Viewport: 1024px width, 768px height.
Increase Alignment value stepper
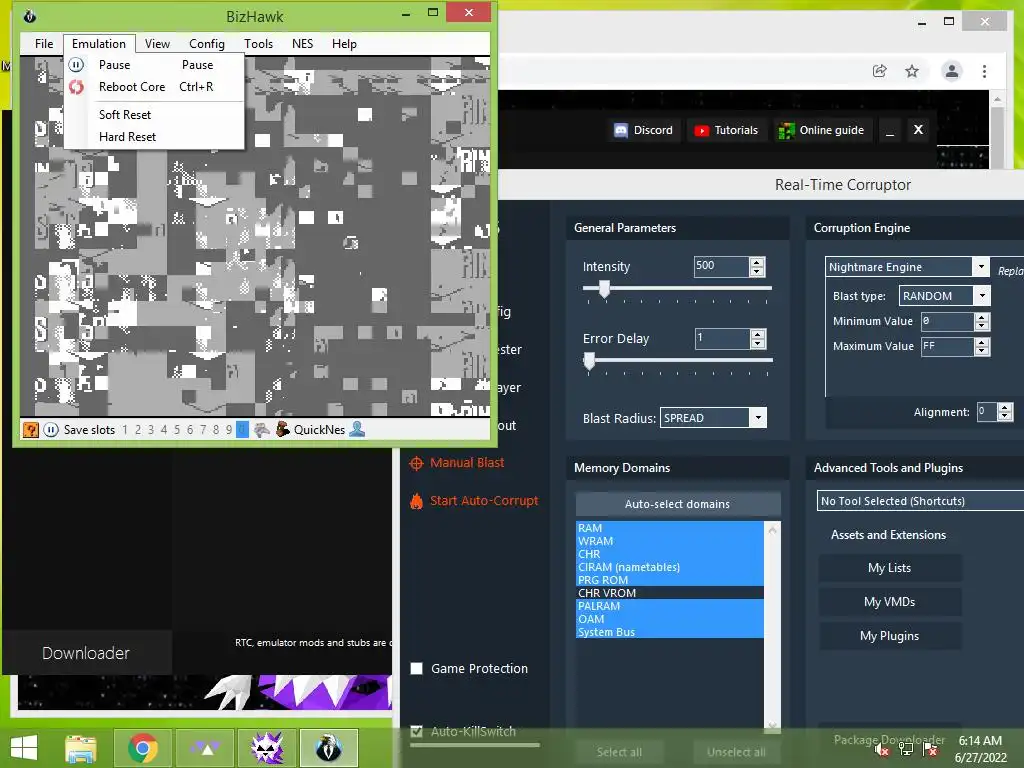[1005, 408]
